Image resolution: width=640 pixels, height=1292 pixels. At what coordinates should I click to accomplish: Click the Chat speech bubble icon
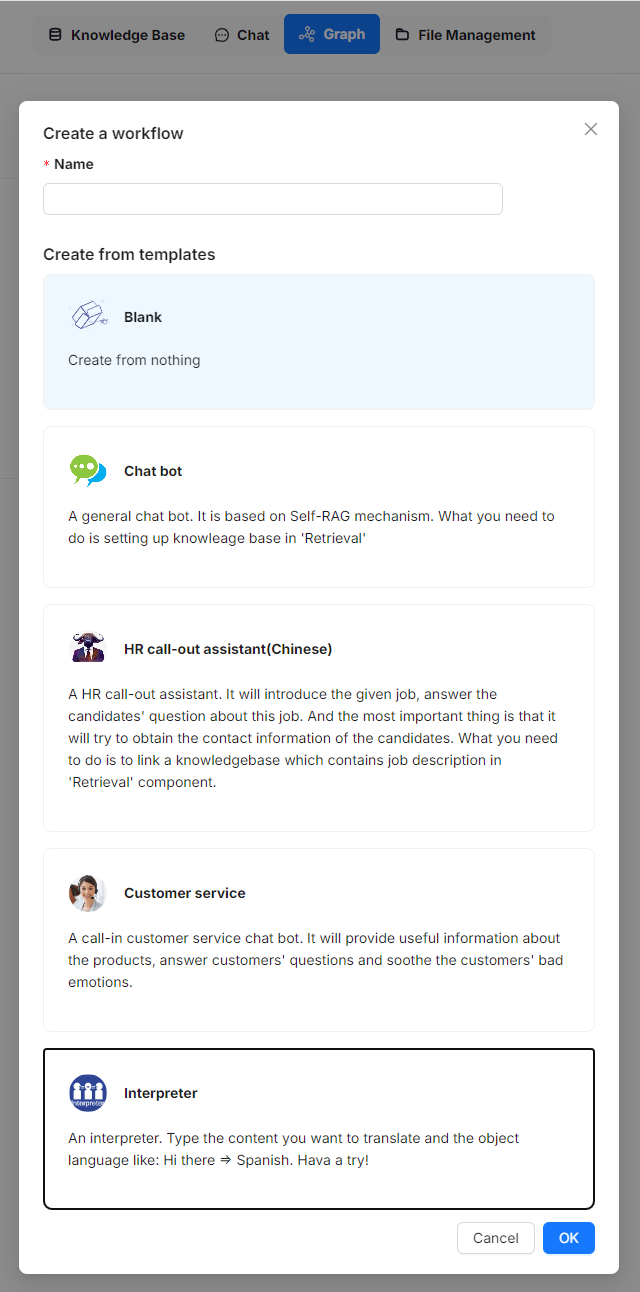coord(222,35)
